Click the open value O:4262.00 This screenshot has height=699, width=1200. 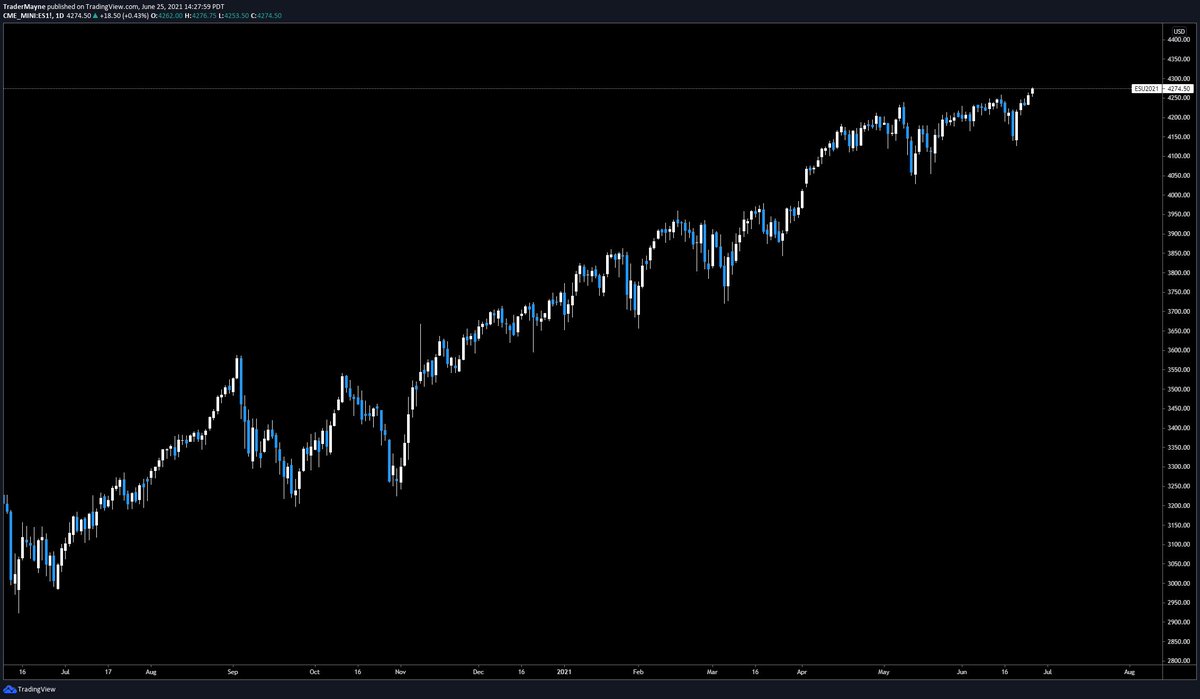166,14
